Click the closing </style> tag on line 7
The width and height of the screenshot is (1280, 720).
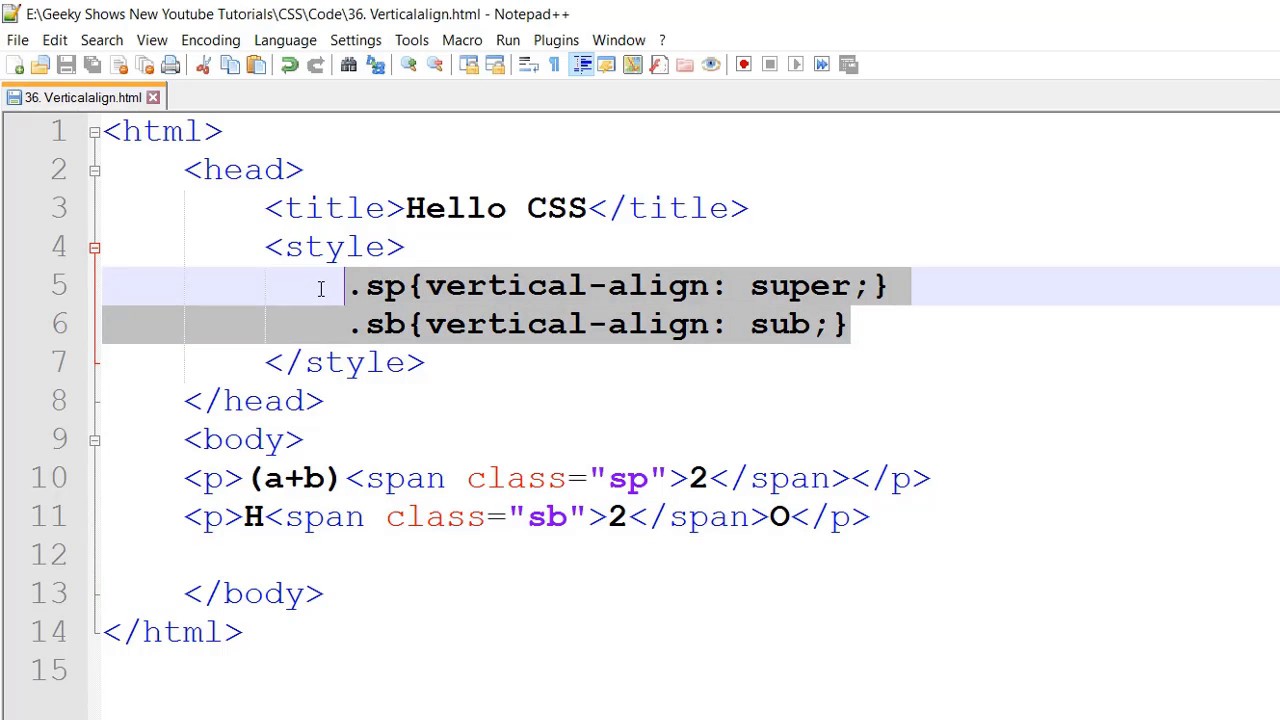coord(345,363)
